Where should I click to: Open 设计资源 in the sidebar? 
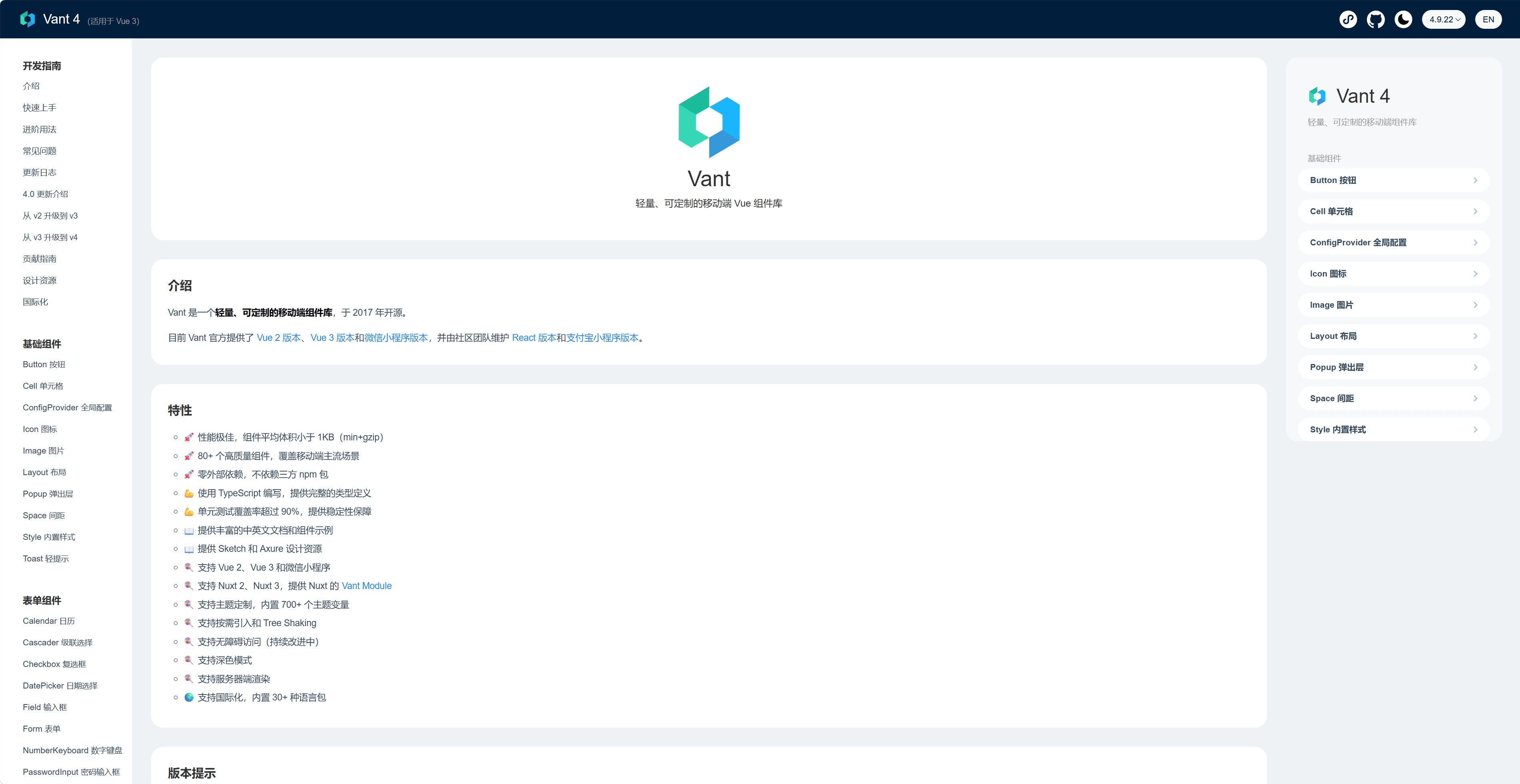coord(40,281)
